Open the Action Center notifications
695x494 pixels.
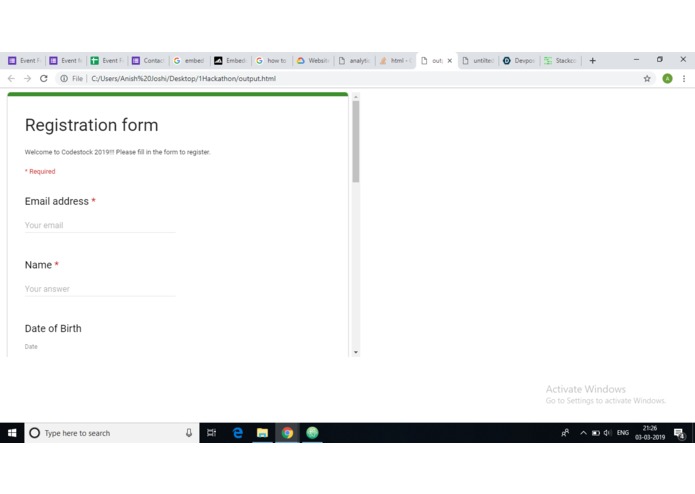679,433
